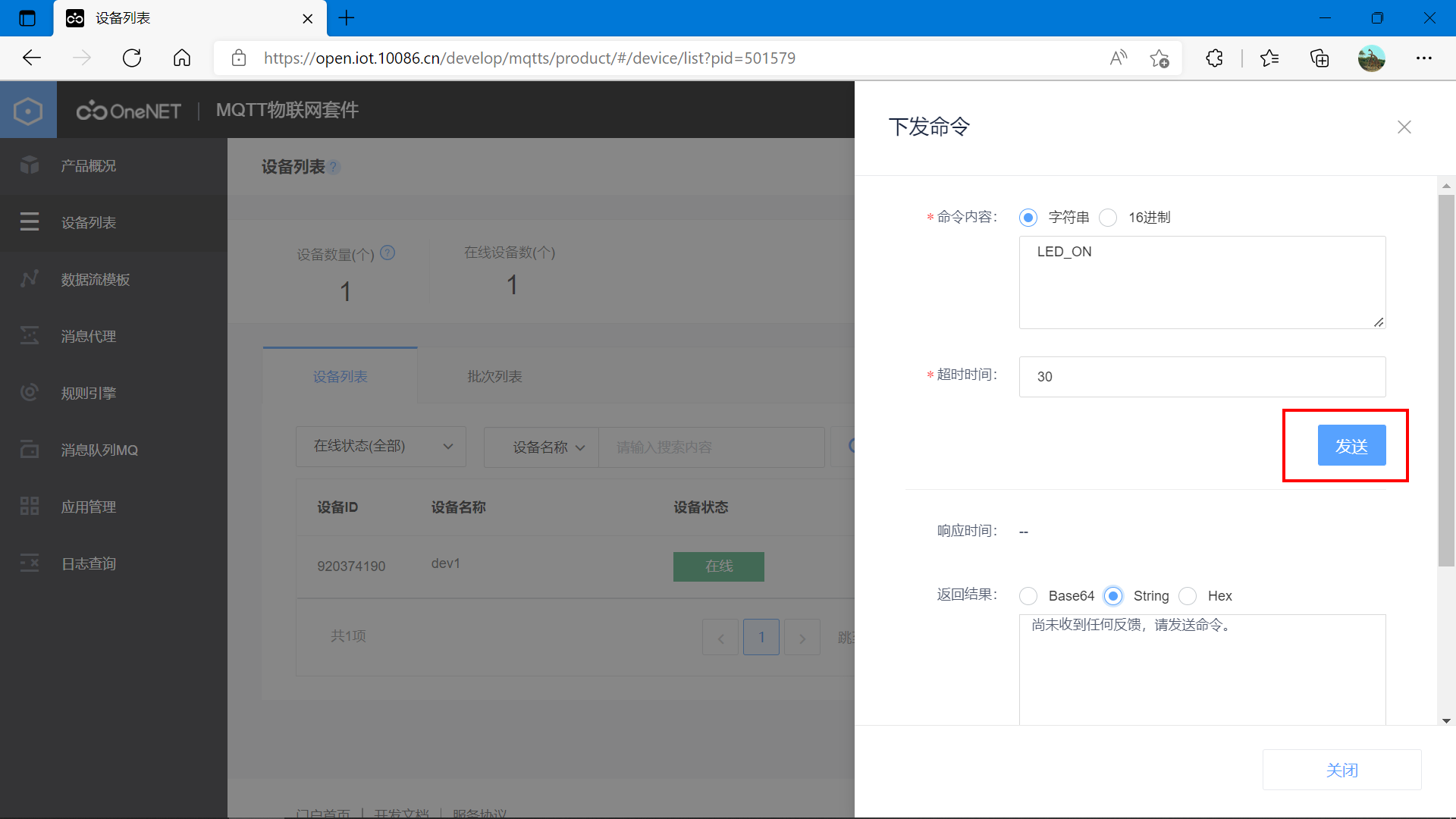The image size is (1456, 819).
Task: Open 消息代理 in sidebar
Action: pyautogui.click(x=114, y=337)
